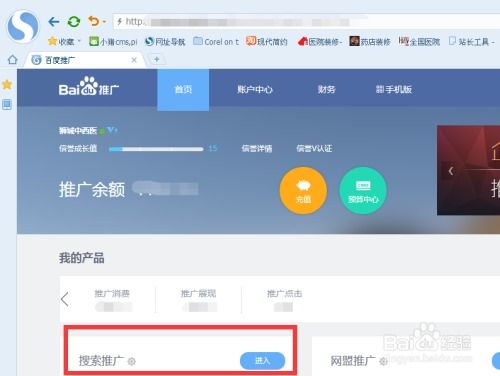500x376 pixels.
Task: Open the 站长工具 bookmark folder
Action: coord(472,42)
